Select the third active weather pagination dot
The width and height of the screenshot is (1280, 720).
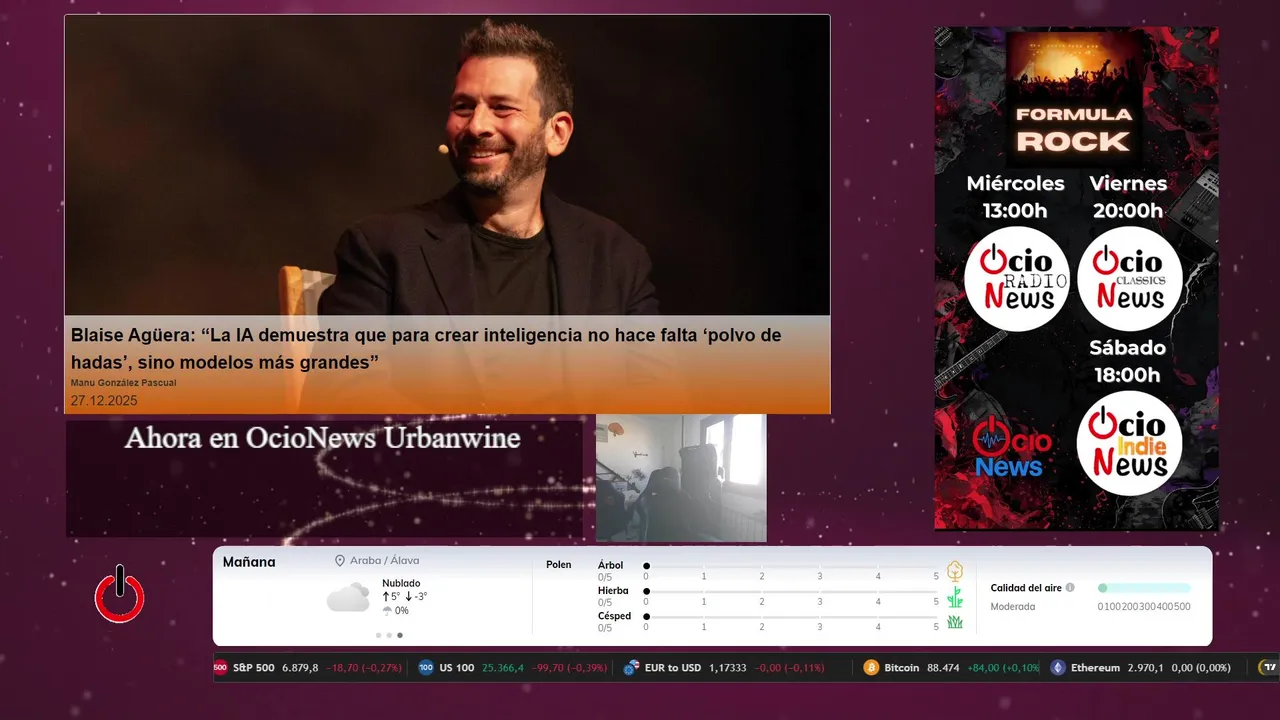point(400,635)
